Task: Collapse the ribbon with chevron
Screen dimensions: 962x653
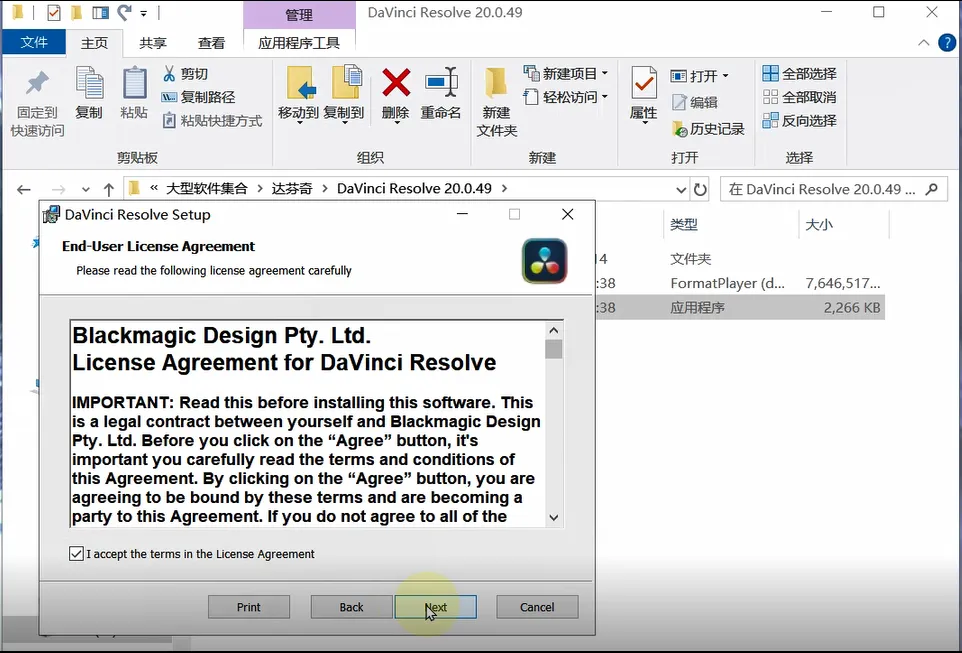Action: (923, 42)
